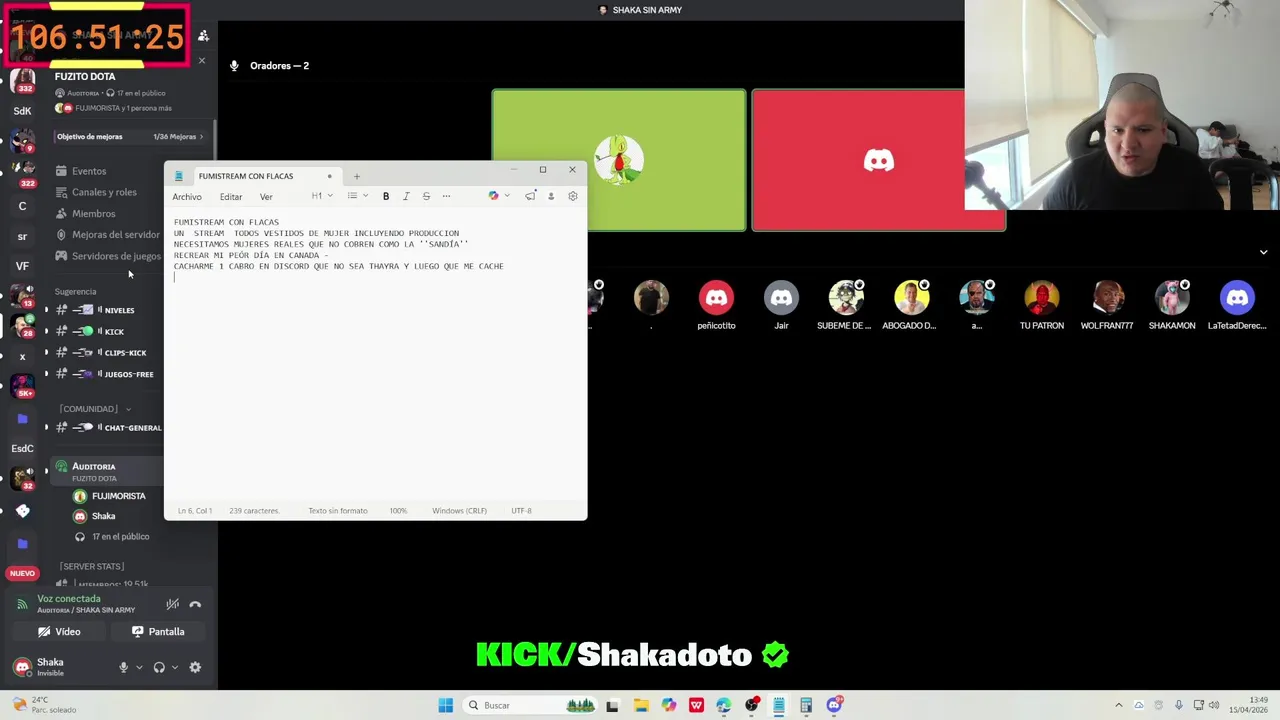Open the VF server in server list

(x=22, y=266)
